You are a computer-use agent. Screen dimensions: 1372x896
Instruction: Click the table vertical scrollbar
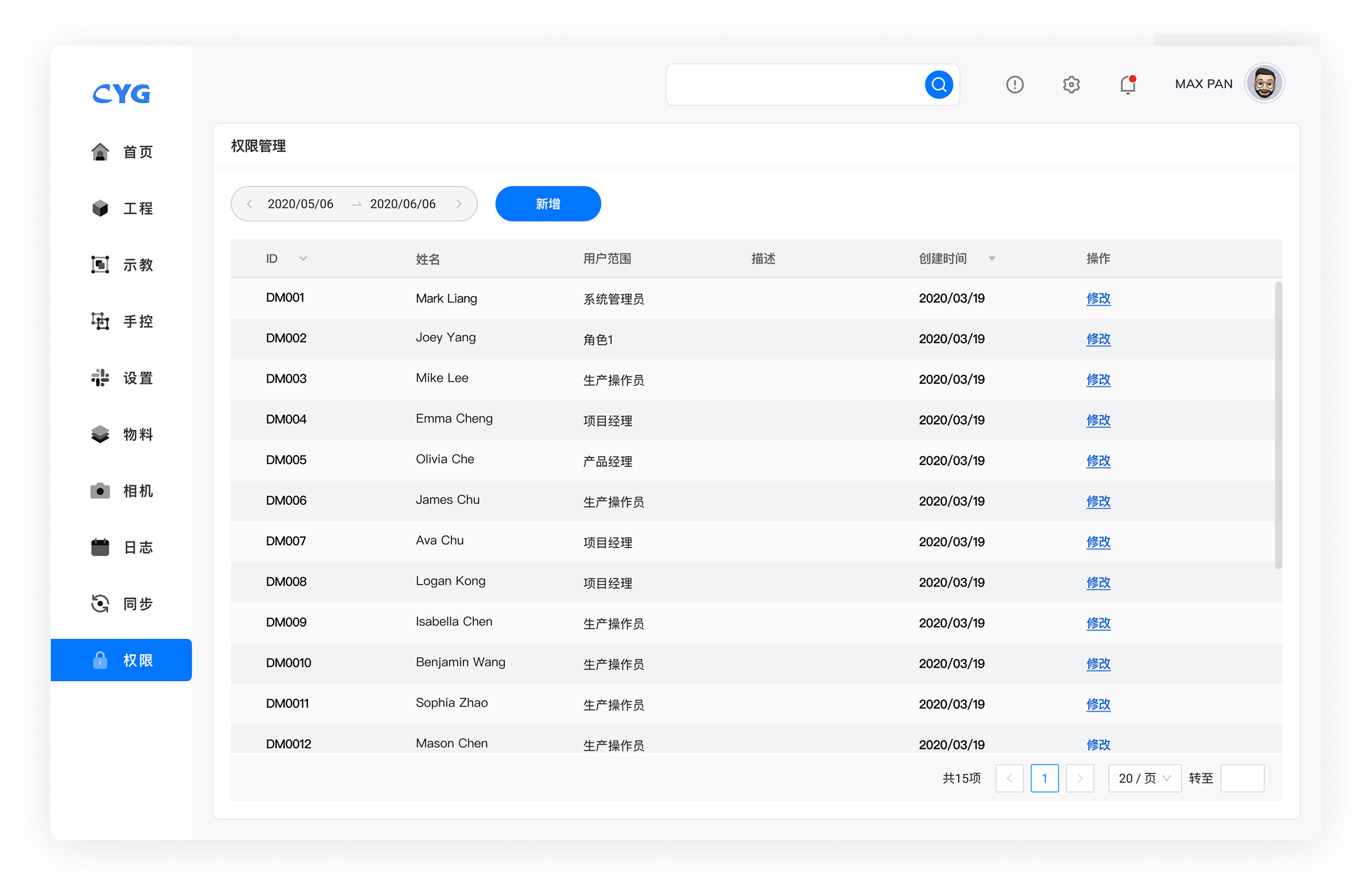[x=1278, y=425]
